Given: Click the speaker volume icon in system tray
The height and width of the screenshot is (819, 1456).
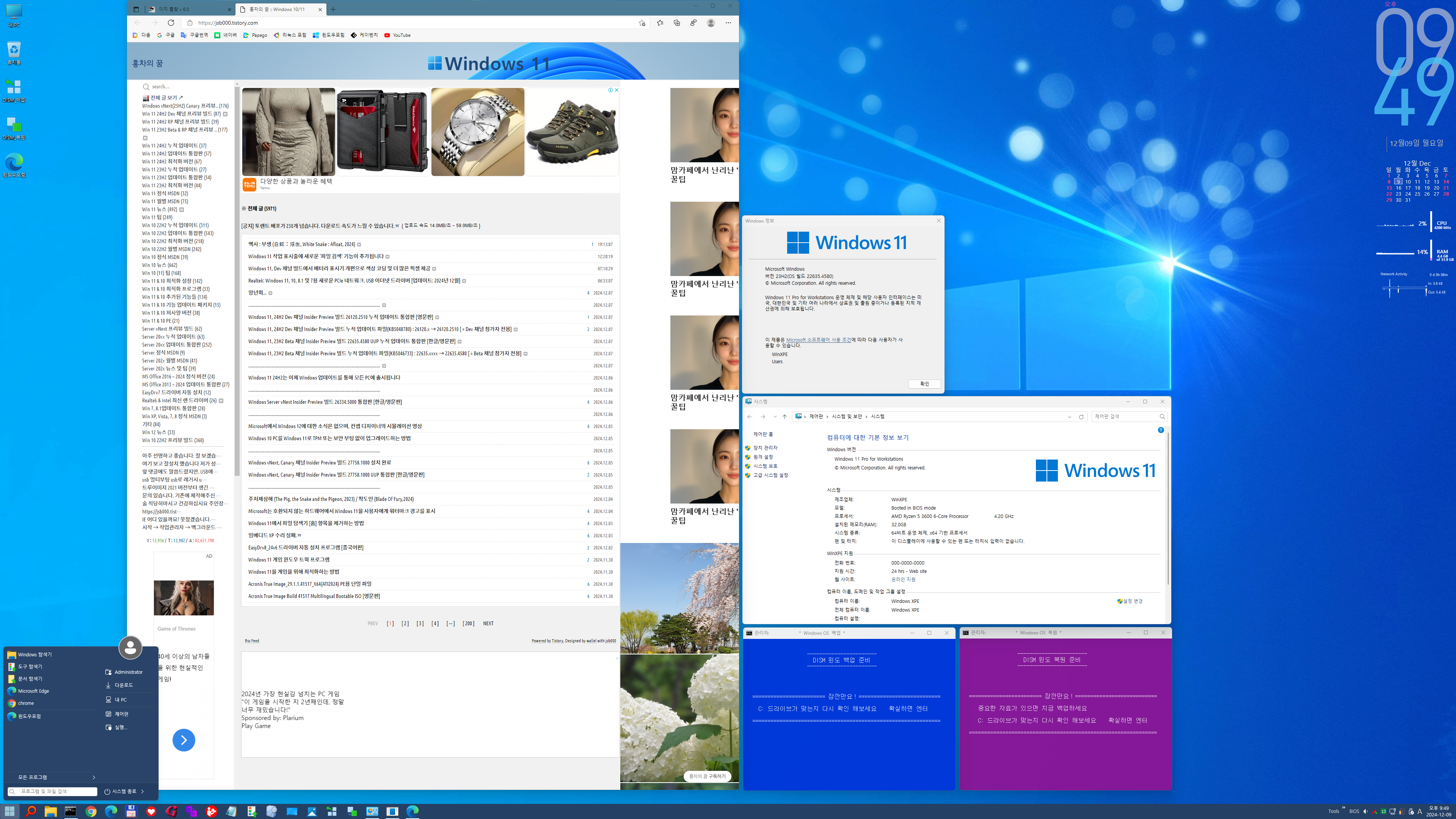Looking at the screenshot, I should click(1365, 811).
